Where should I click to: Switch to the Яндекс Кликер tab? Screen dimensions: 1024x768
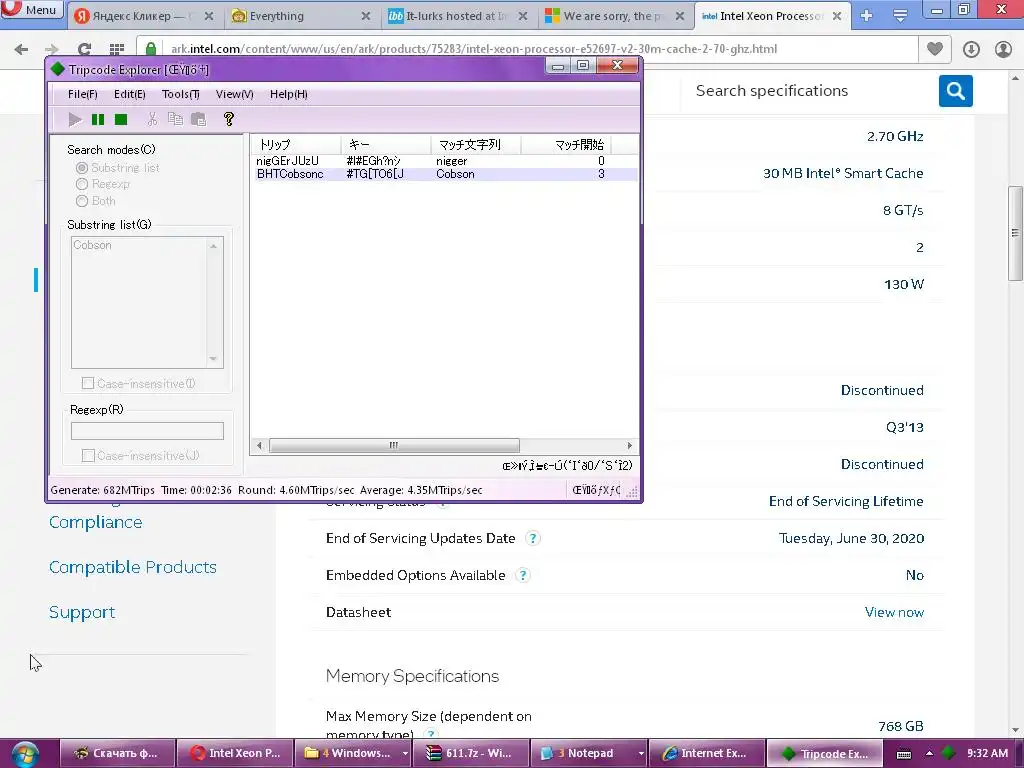point(142,16)
